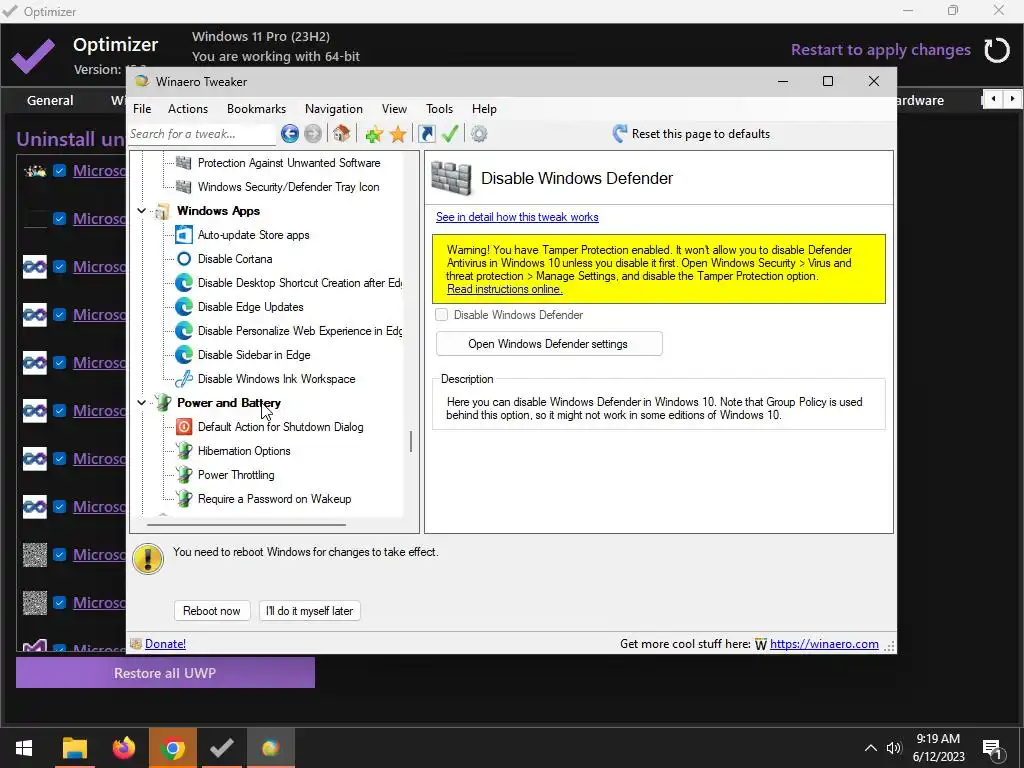The height and width of the screenshot is (768, 1024).
Task: Click Reset this page to defaults
Action: [x=691, y=134]
